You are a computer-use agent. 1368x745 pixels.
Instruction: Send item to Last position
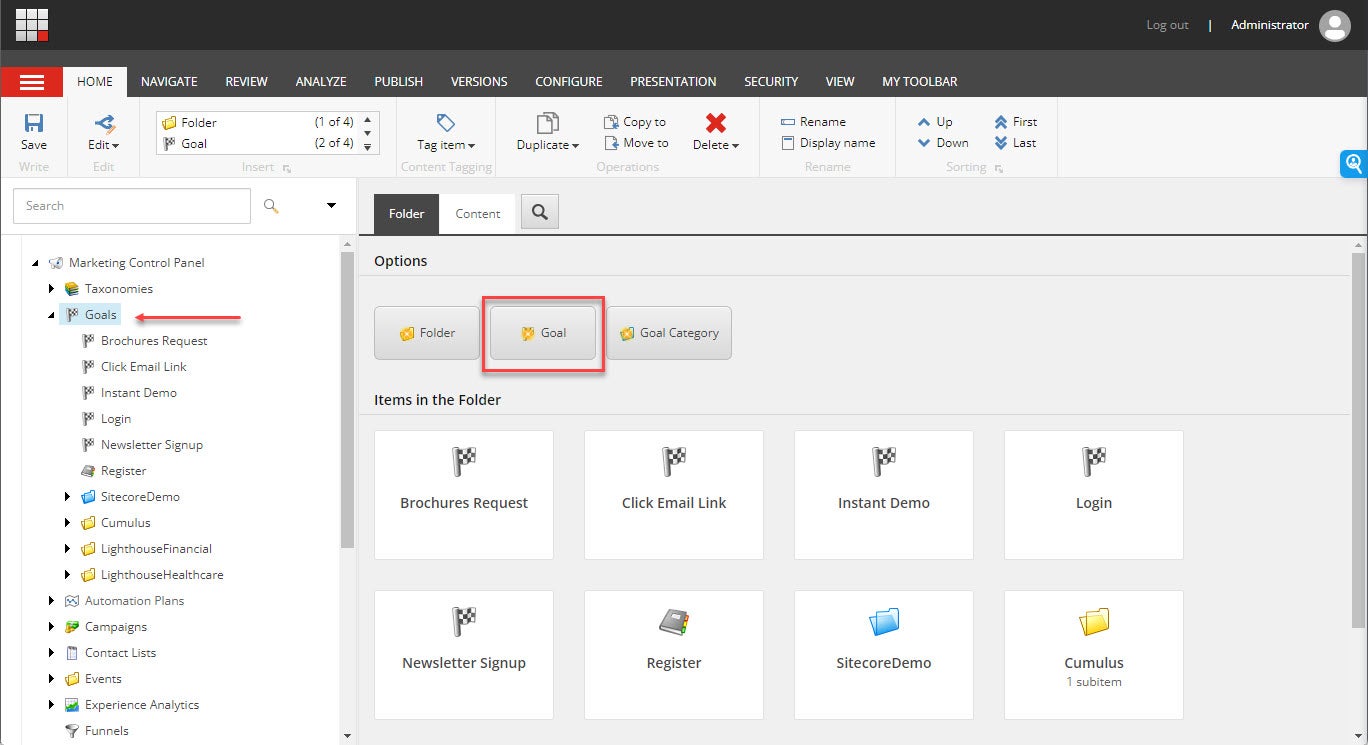tap(1001, 143)
